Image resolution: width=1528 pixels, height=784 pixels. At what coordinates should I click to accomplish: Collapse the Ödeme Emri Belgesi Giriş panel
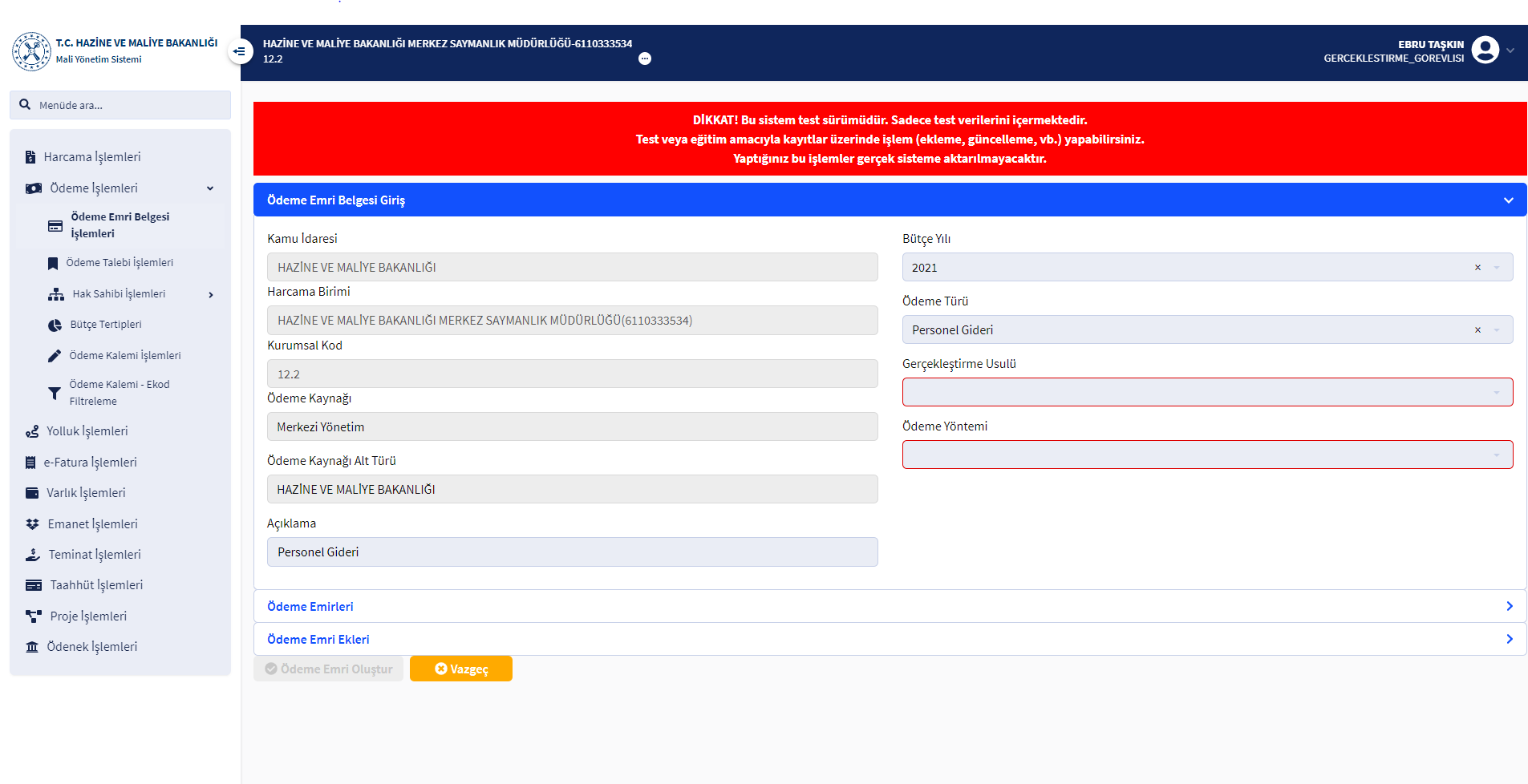click(x=1508, y=200)
